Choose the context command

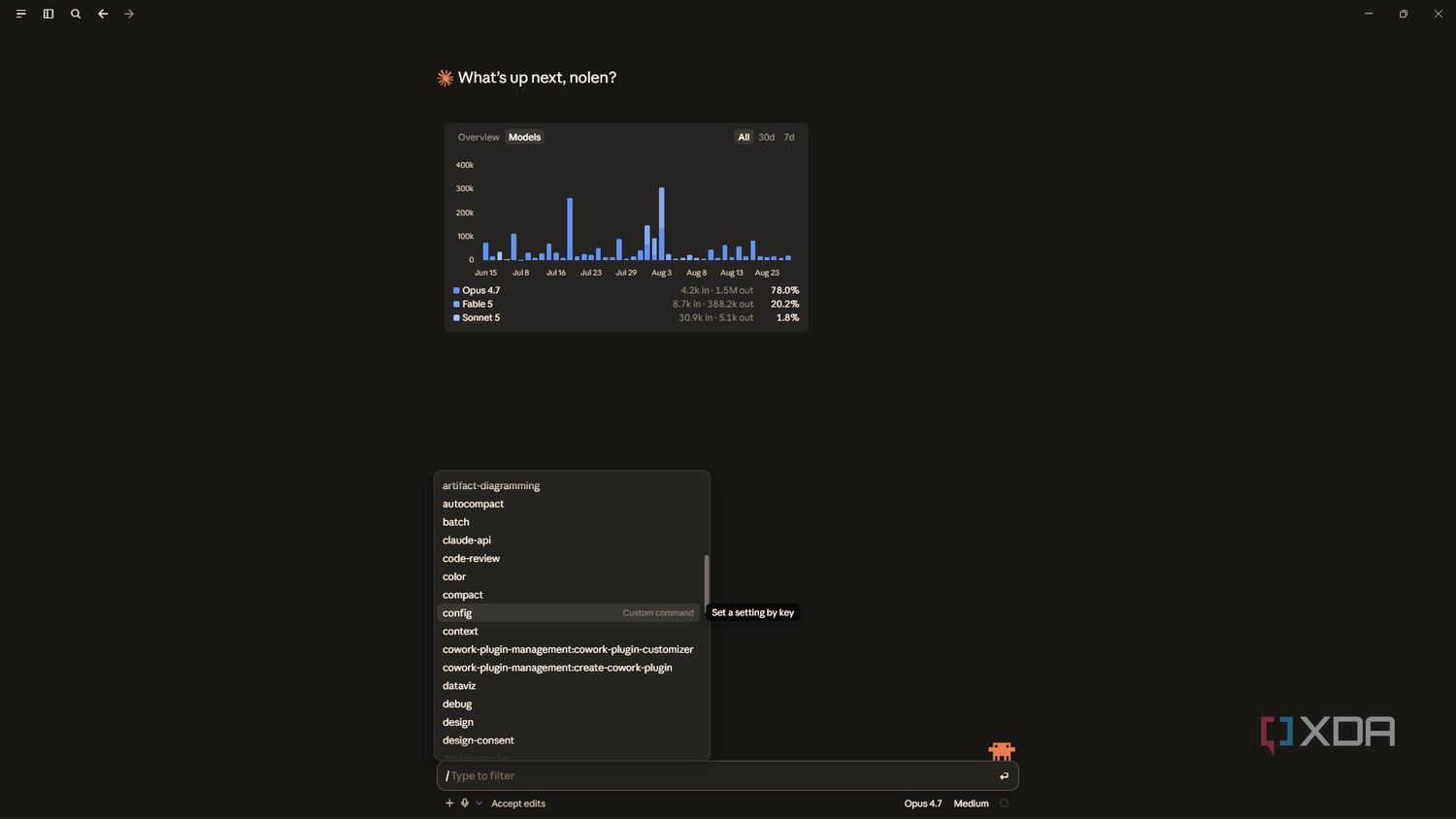tap(569, 632)
